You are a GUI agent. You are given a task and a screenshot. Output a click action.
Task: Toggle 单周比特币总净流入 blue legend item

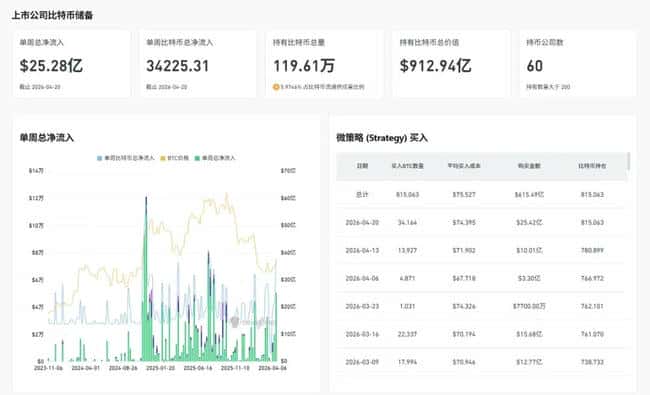[126, 158]
